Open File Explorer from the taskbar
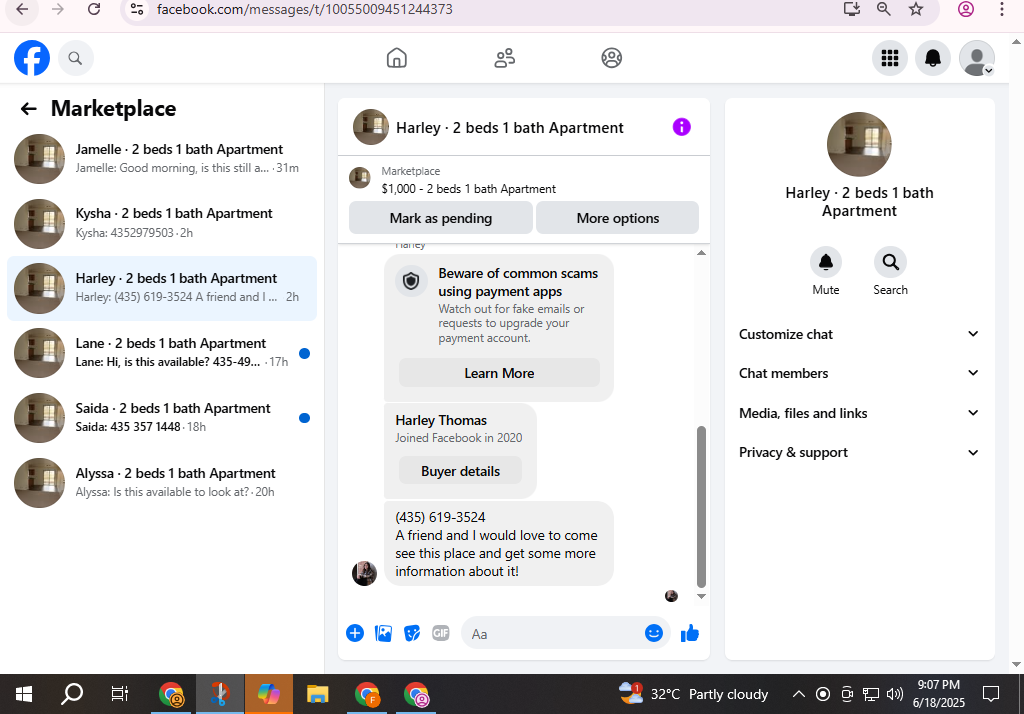The height and width of the screenshot is (714, 1024). coord(317,694)
